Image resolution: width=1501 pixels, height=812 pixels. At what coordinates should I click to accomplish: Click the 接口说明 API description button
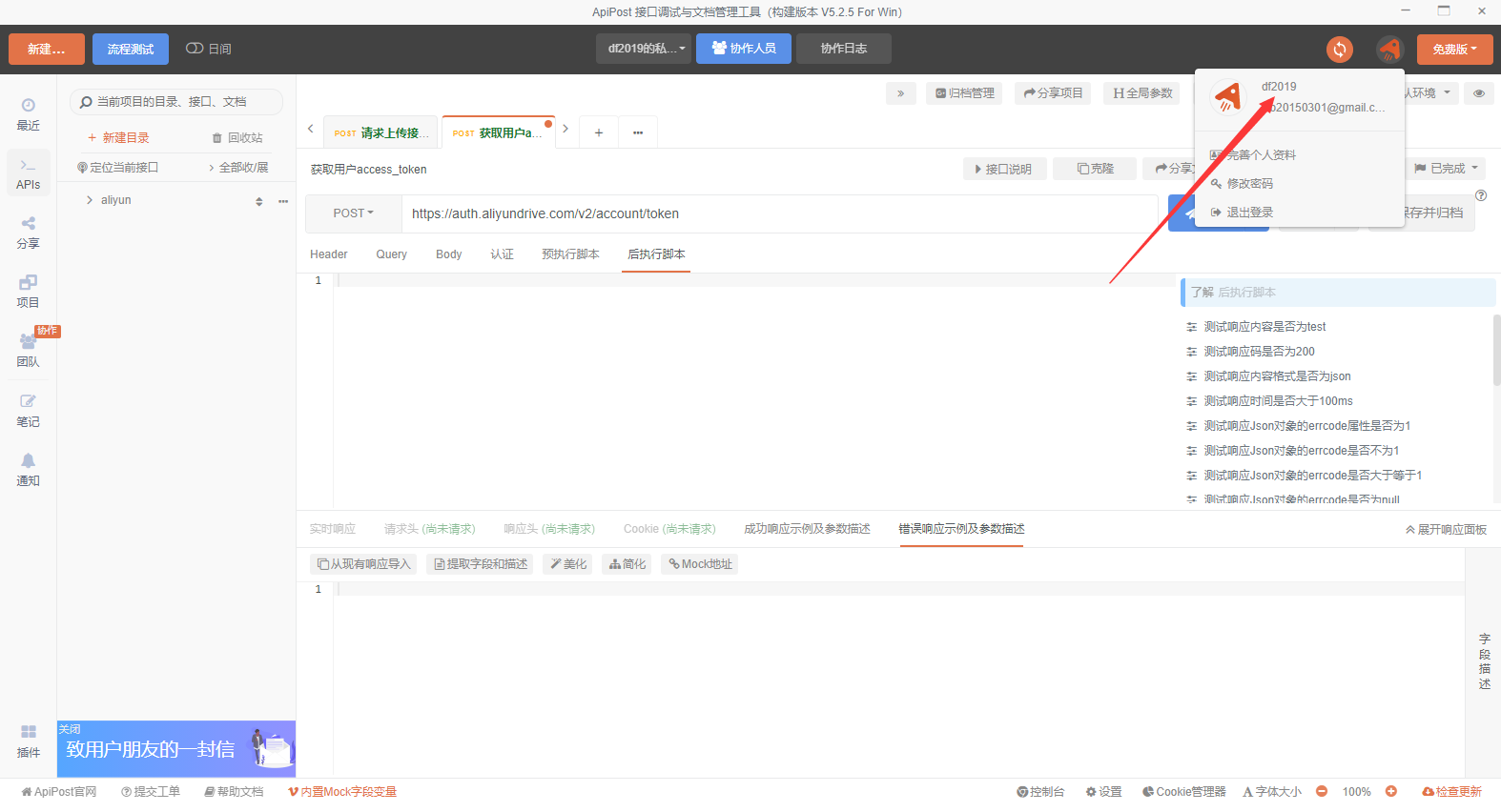(x=1005, y=169)
